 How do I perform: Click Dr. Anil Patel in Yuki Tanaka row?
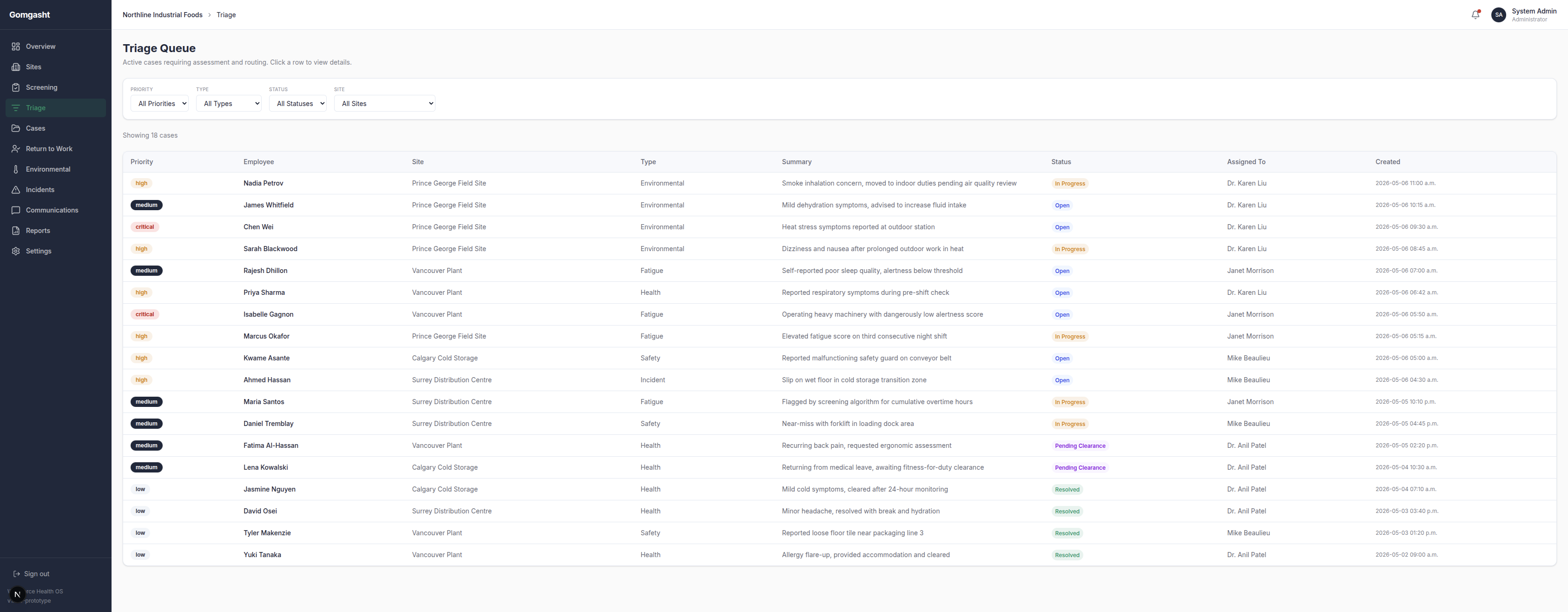pos(1246,555)
